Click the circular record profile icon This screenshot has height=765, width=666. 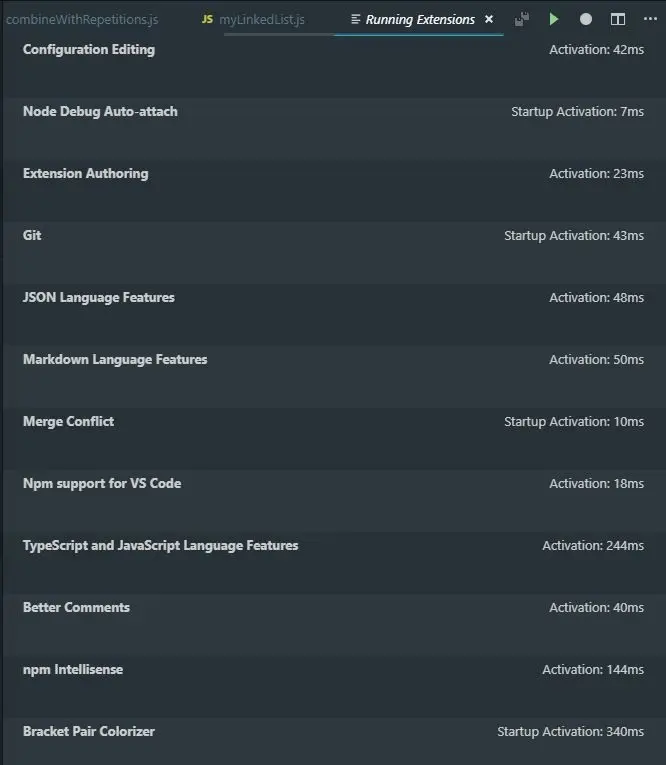pos(585,19)
